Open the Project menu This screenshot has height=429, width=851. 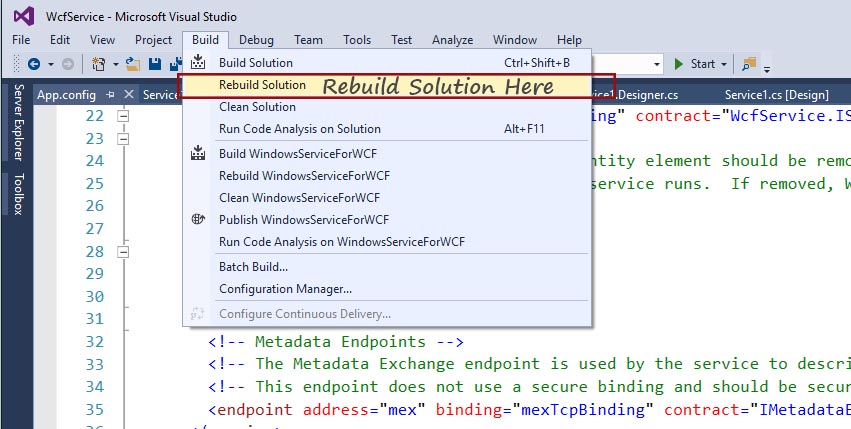coord(153,40)
